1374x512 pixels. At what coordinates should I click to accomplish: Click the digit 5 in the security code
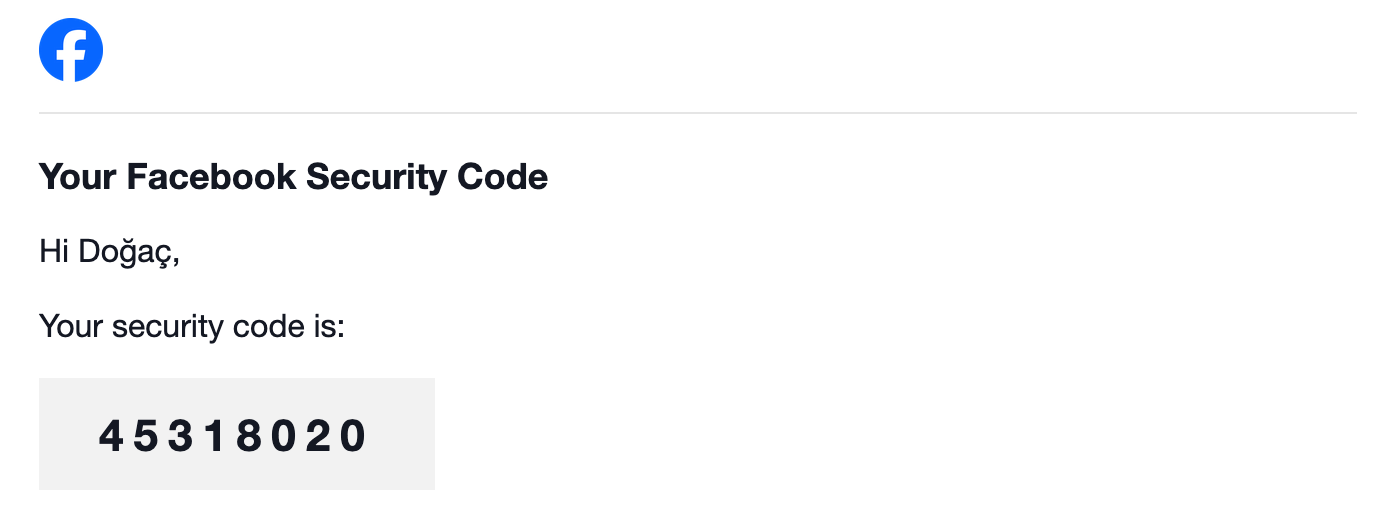pos(146,435)
